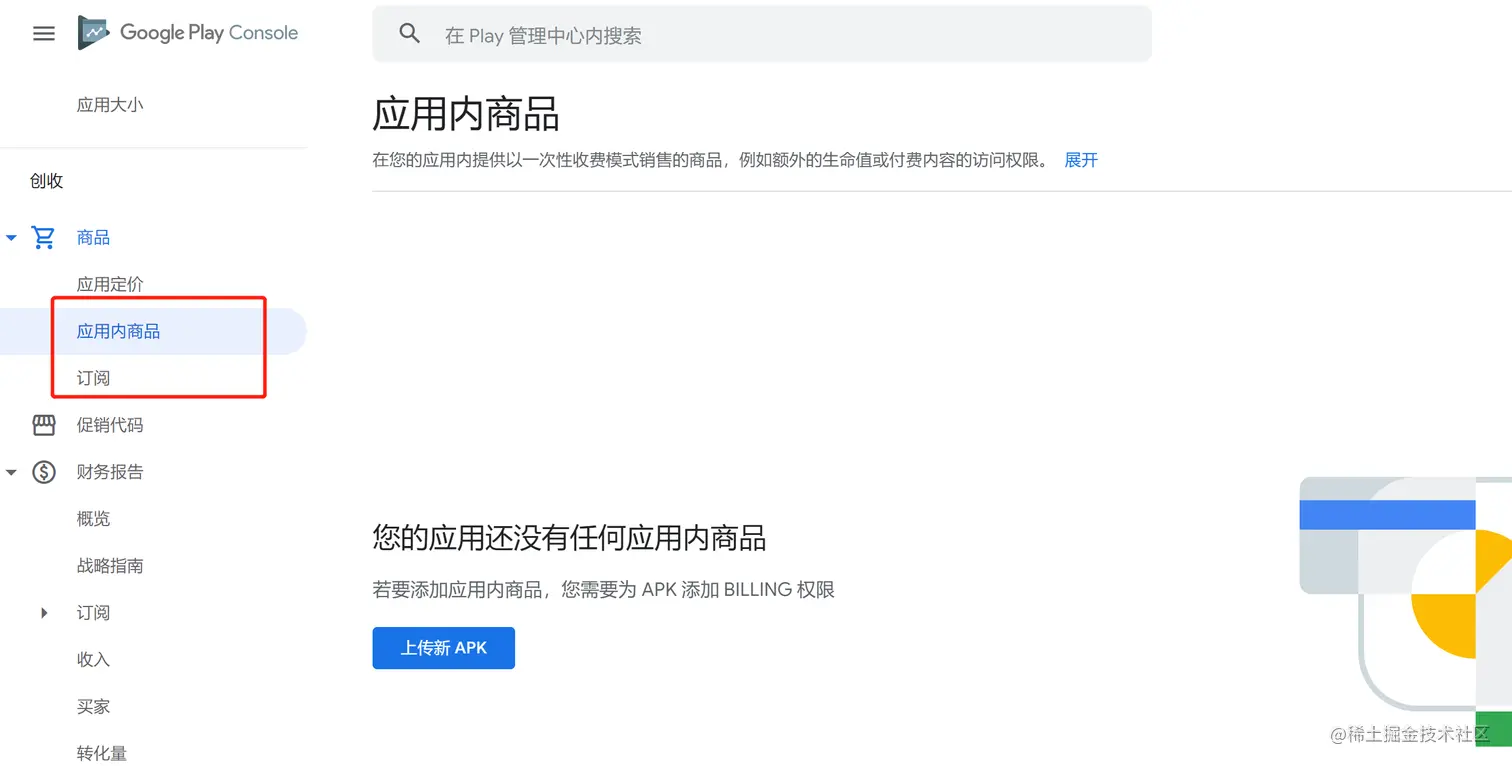Click the Google Play Console logo
The width and height of the screenshot is (1512, 766).
[188, 33]
